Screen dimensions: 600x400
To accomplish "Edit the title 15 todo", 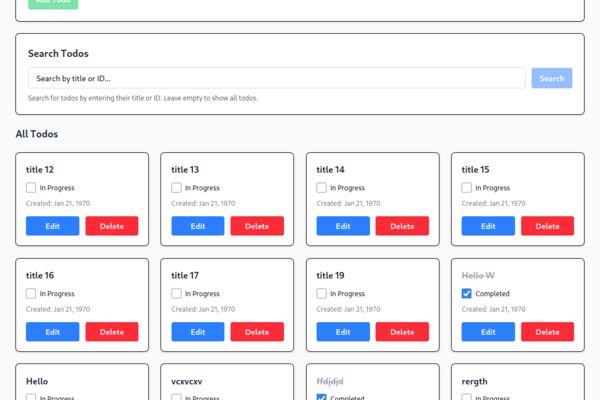I will (488, 226).
